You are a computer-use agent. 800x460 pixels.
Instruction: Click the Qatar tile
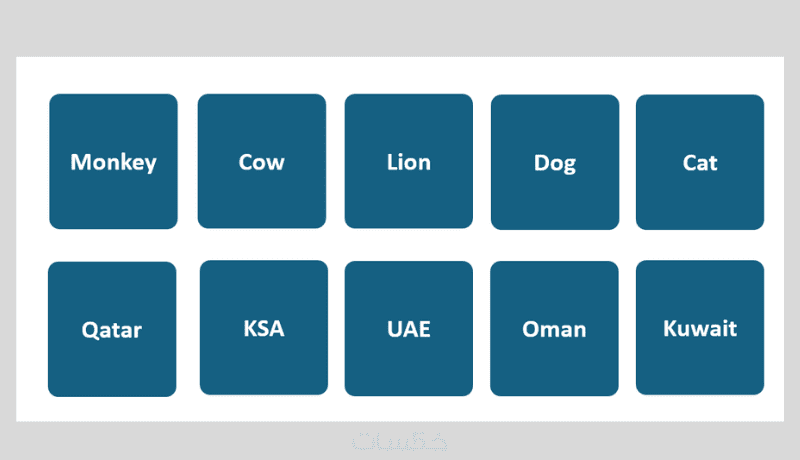pos(112,329)
